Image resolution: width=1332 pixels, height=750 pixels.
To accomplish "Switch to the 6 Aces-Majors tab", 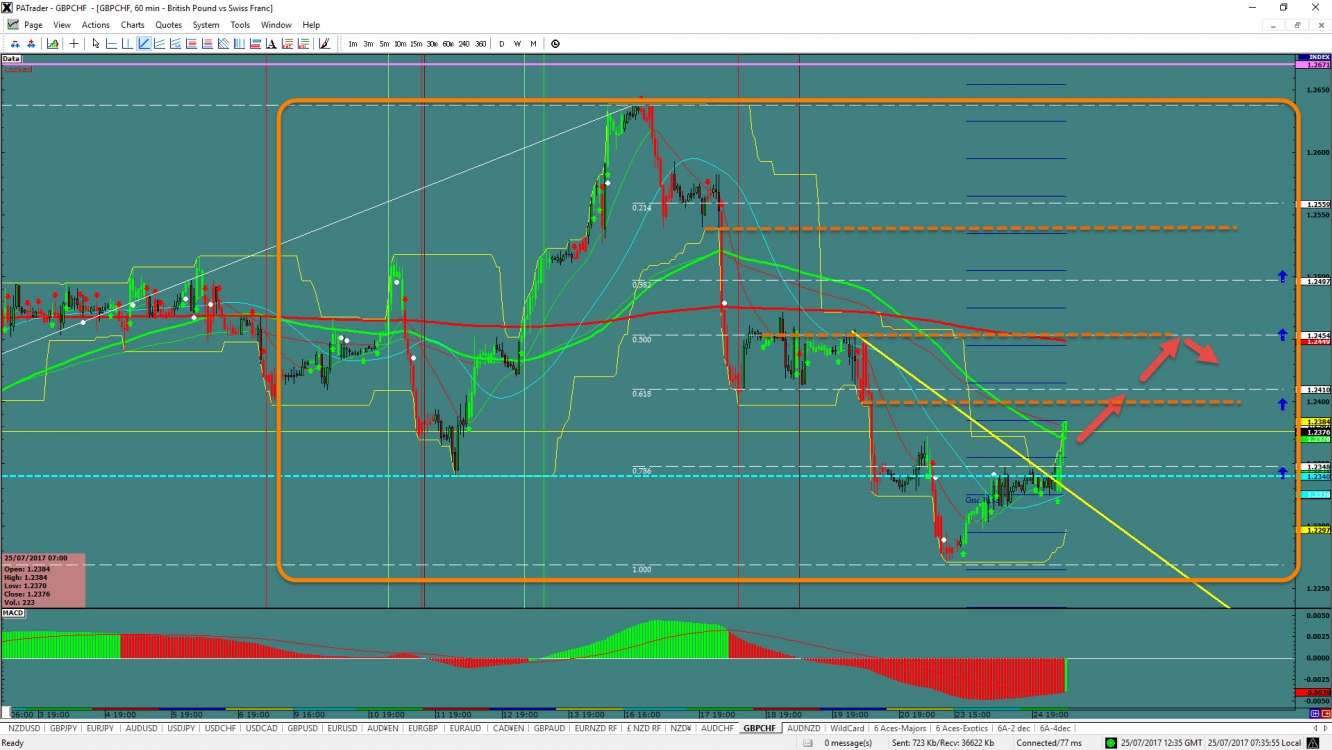I will pos(900,728).
